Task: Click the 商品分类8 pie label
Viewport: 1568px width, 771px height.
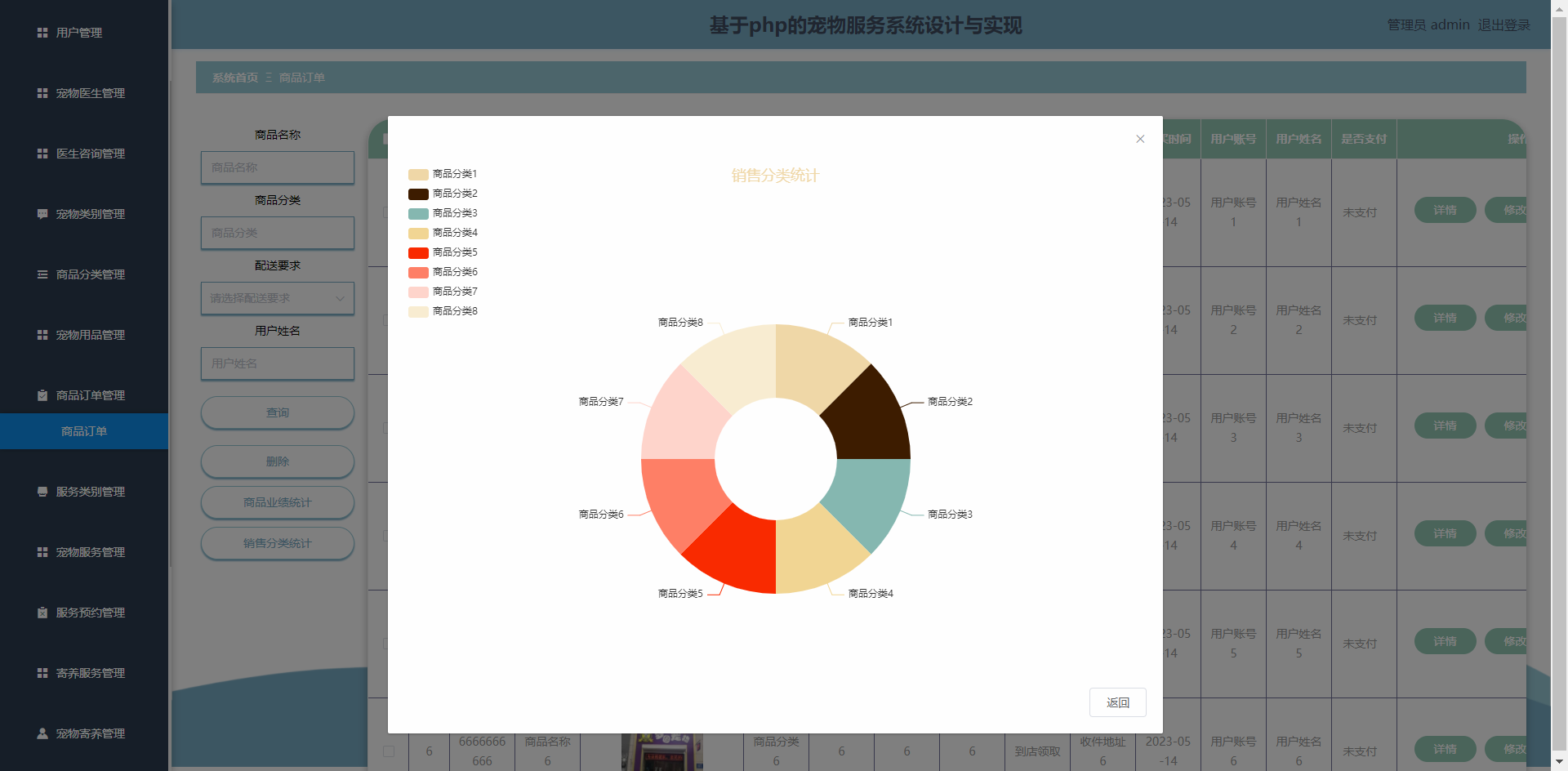Action: (680, 323)
